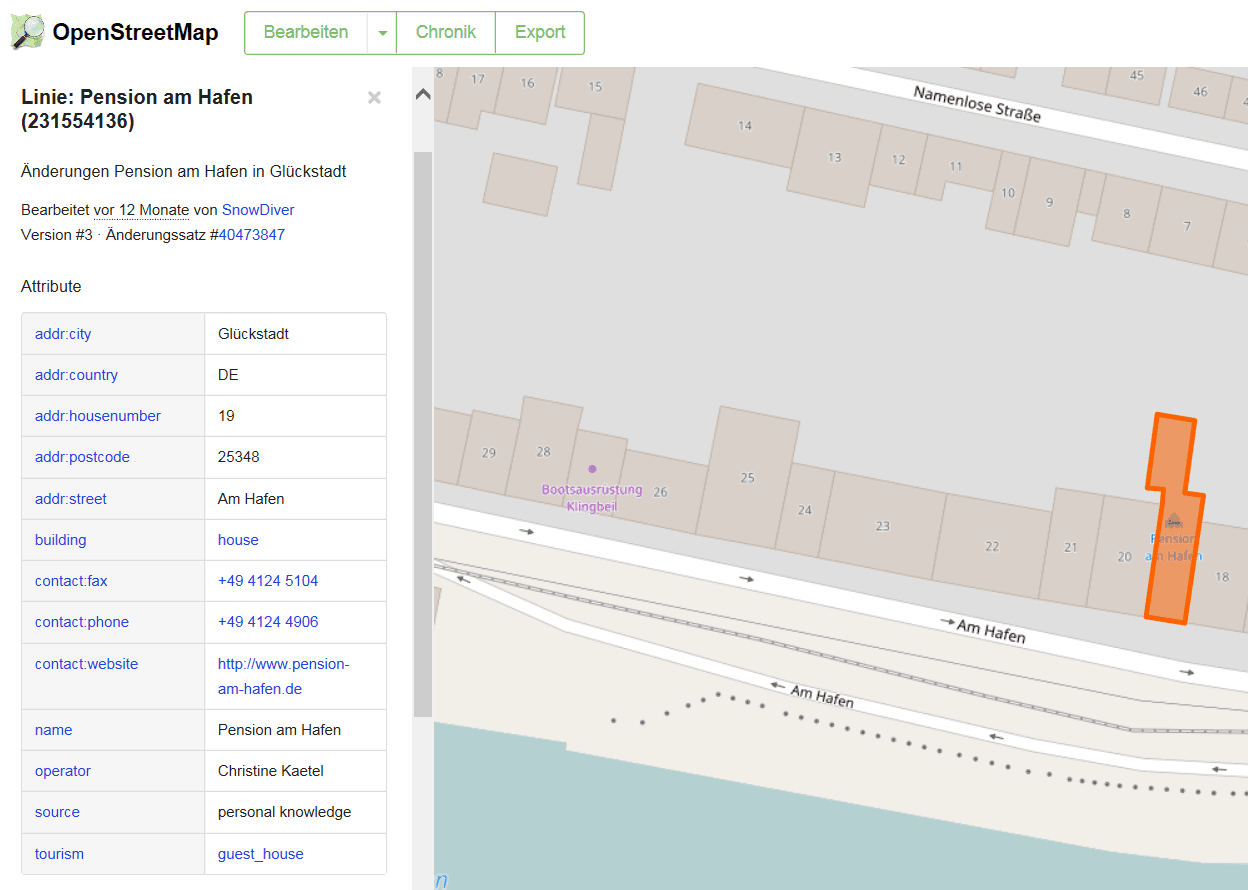Open the Export tab
This screenshot has width=1248, height=890.
540,33
